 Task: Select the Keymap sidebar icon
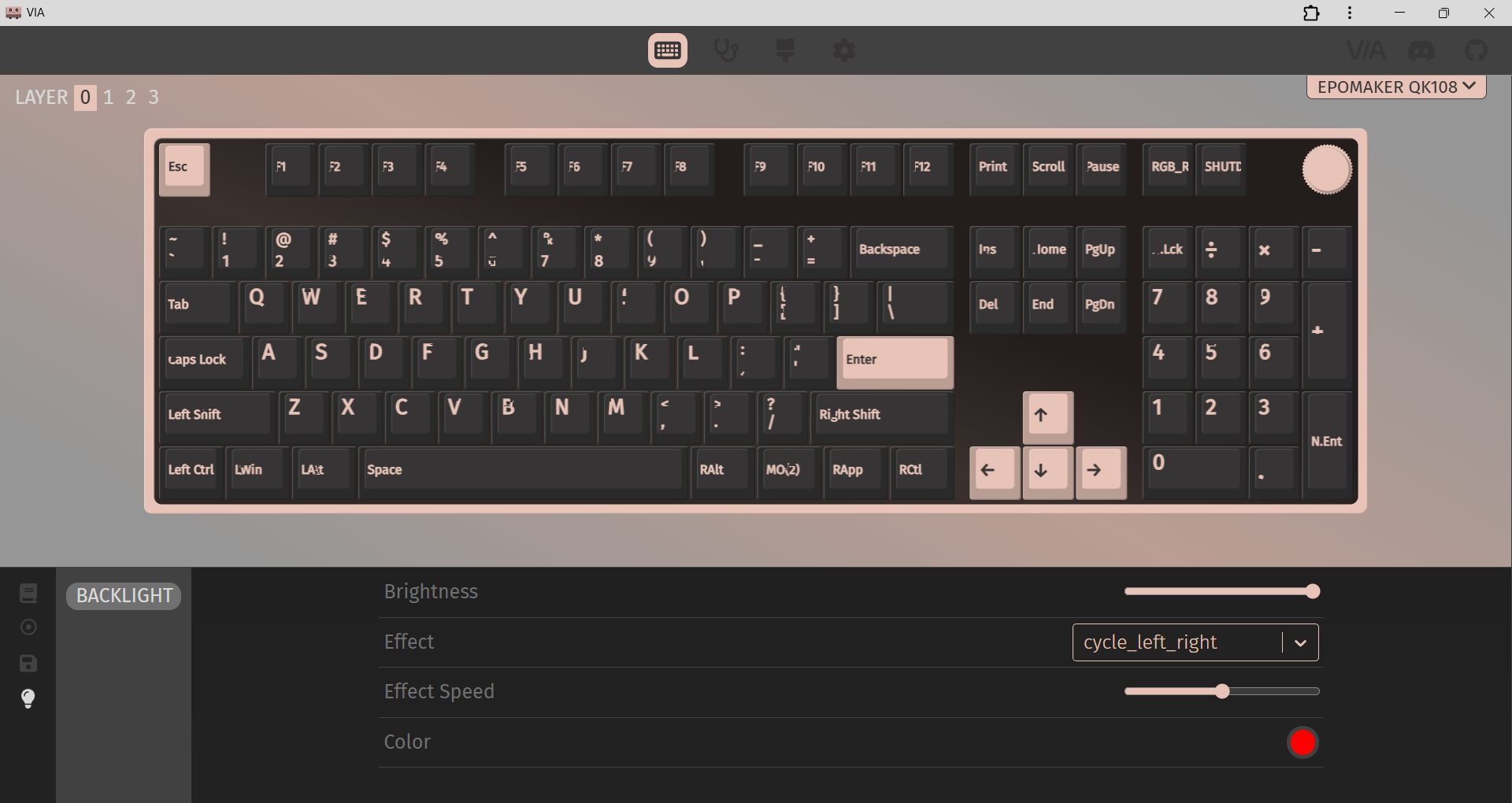point(28,593)
